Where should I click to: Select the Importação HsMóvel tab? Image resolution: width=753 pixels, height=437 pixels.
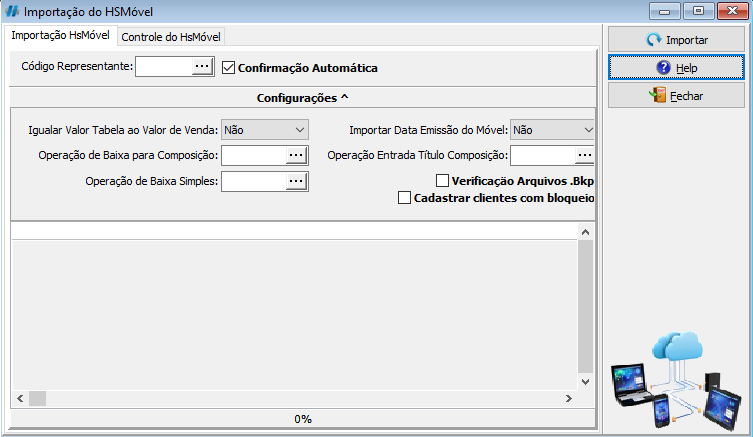61,36
